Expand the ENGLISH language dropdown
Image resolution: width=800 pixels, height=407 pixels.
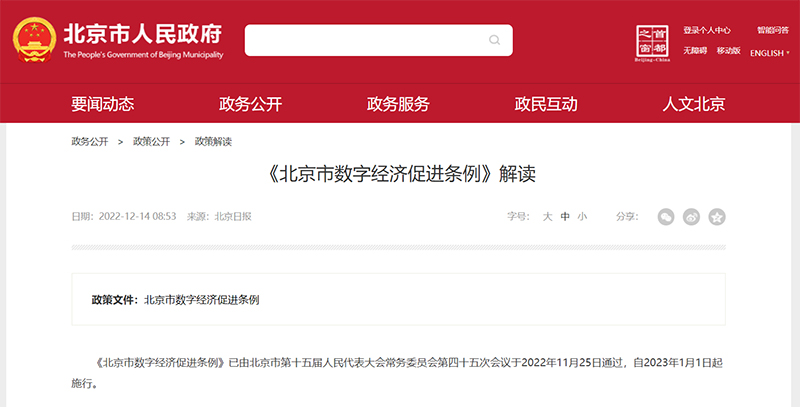[x=769, y=53]
